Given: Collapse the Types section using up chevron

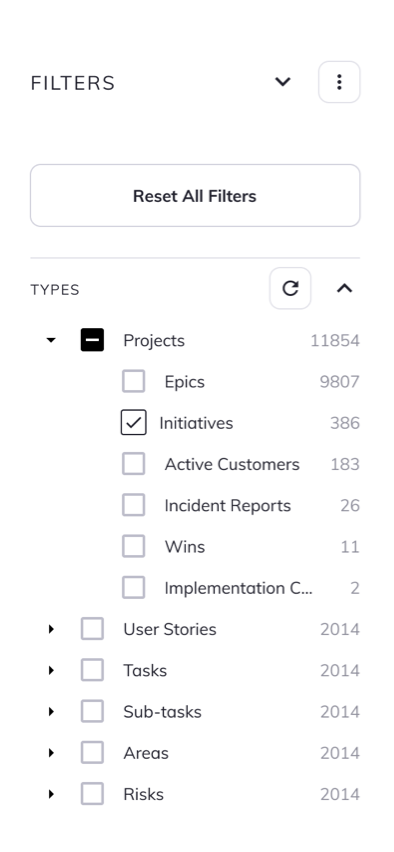Looking at the screenshot, I should [345, 288].
